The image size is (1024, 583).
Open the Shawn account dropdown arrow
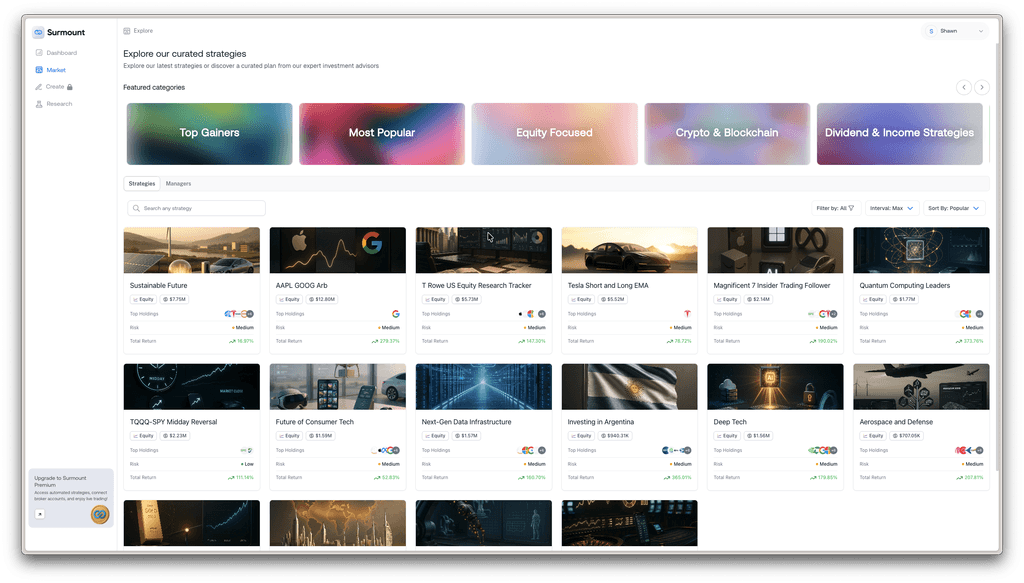click(980, 31)
